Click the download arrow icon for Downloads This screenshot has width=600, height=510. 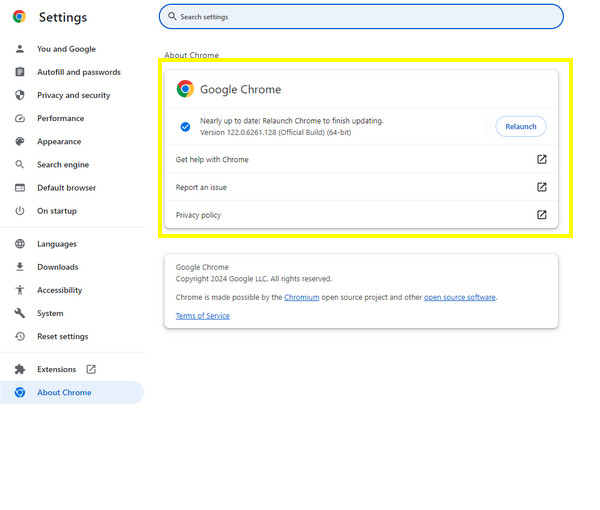coord(20,267)
